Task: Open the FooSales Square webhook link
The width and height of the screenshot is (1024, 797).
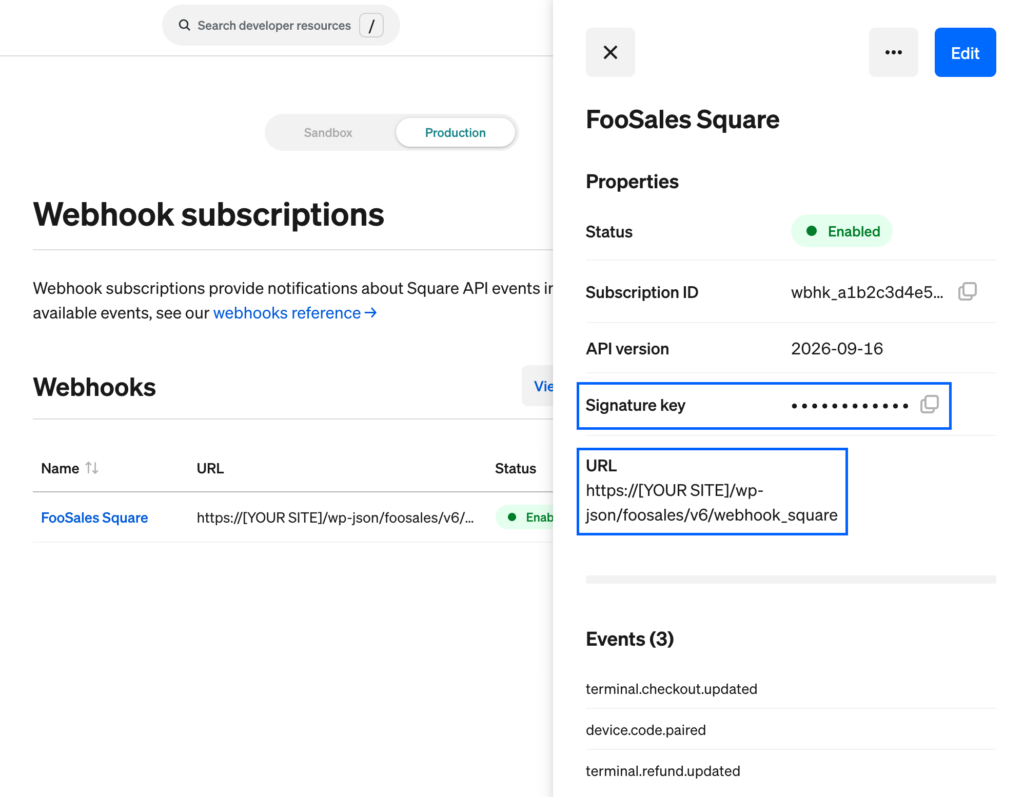Action: tap(95, 517)
